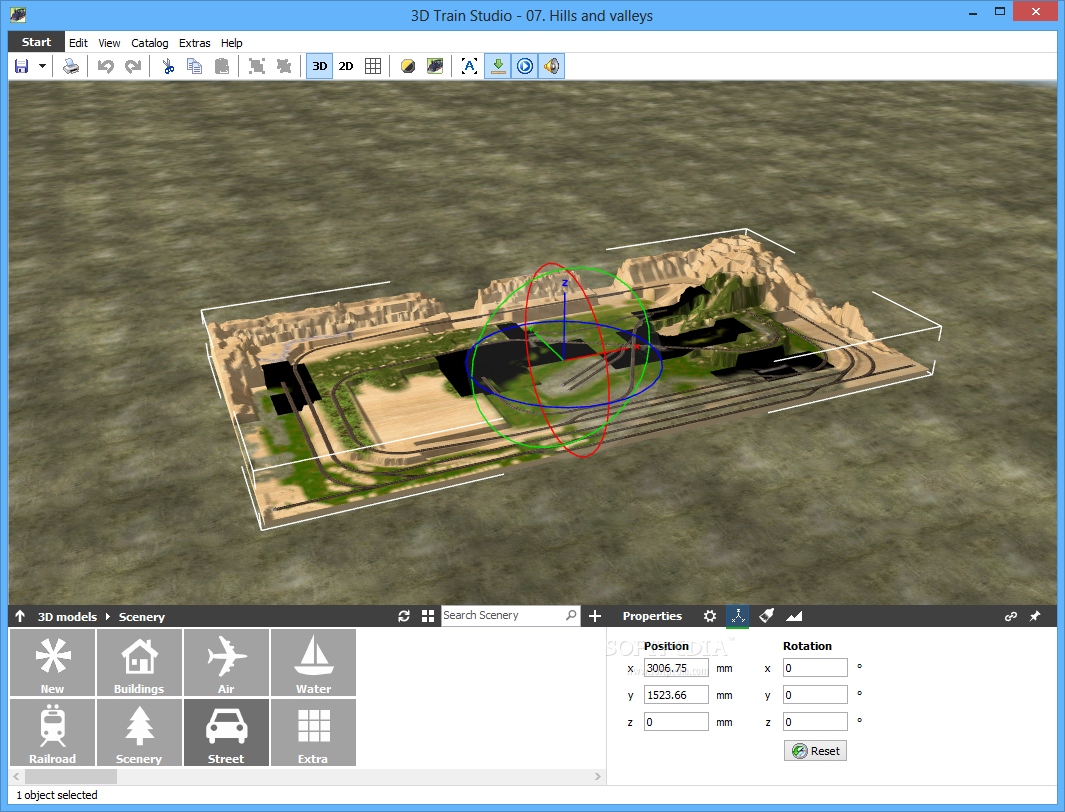Click the refresh catalog icon
The width and height of the screenshot is (1065, 812).
tap(404, 616)
